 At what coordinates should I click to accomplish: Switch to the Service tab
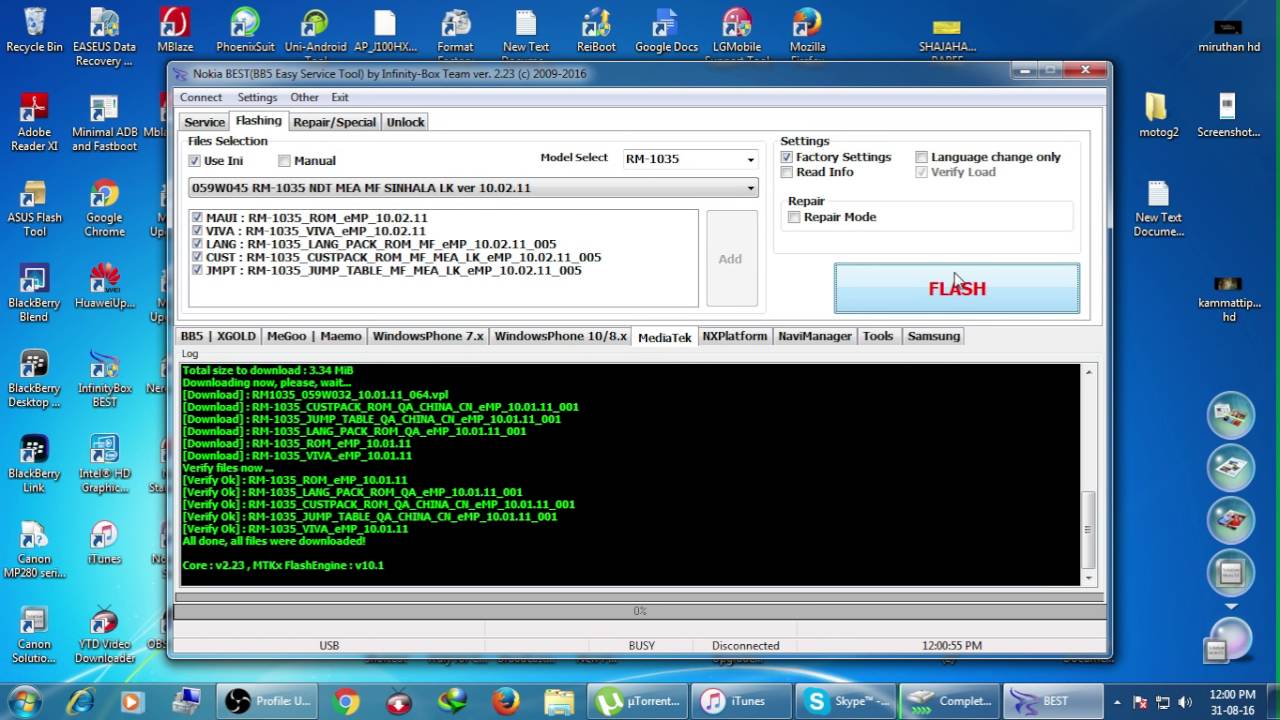point(204,122)
